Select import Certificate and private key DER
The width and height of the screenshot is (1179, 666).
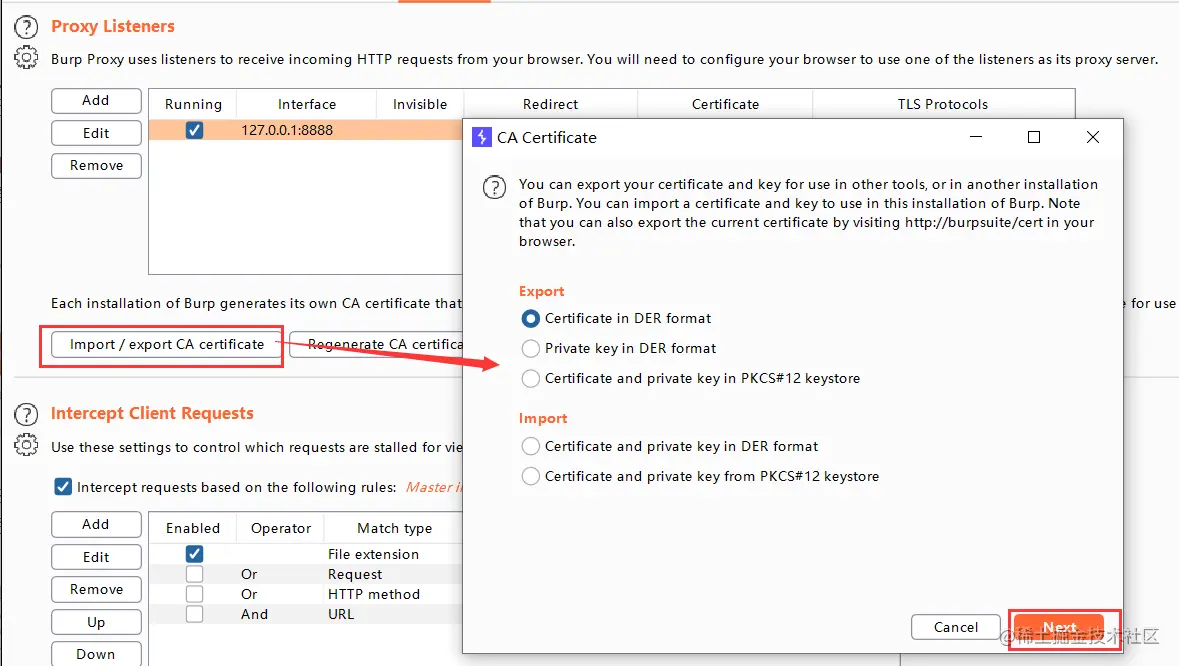[531, 447]
